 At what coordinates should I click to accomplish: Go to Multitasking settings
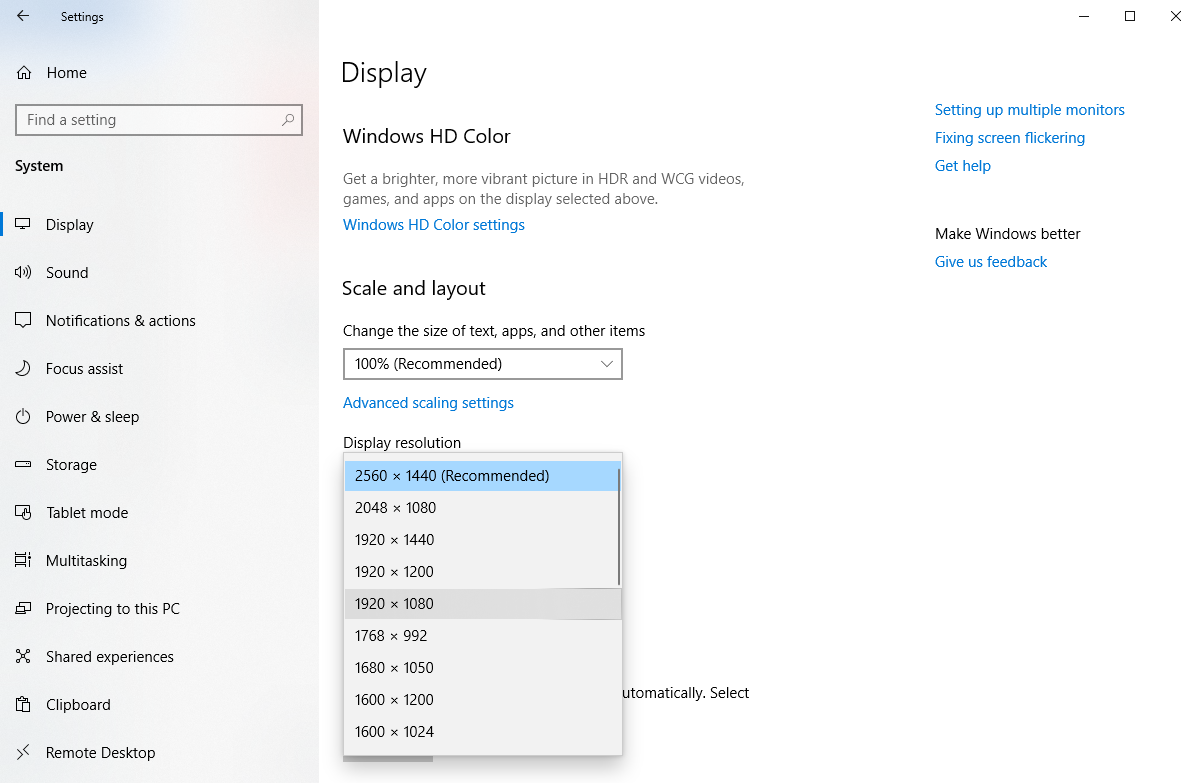pos(159,560)
